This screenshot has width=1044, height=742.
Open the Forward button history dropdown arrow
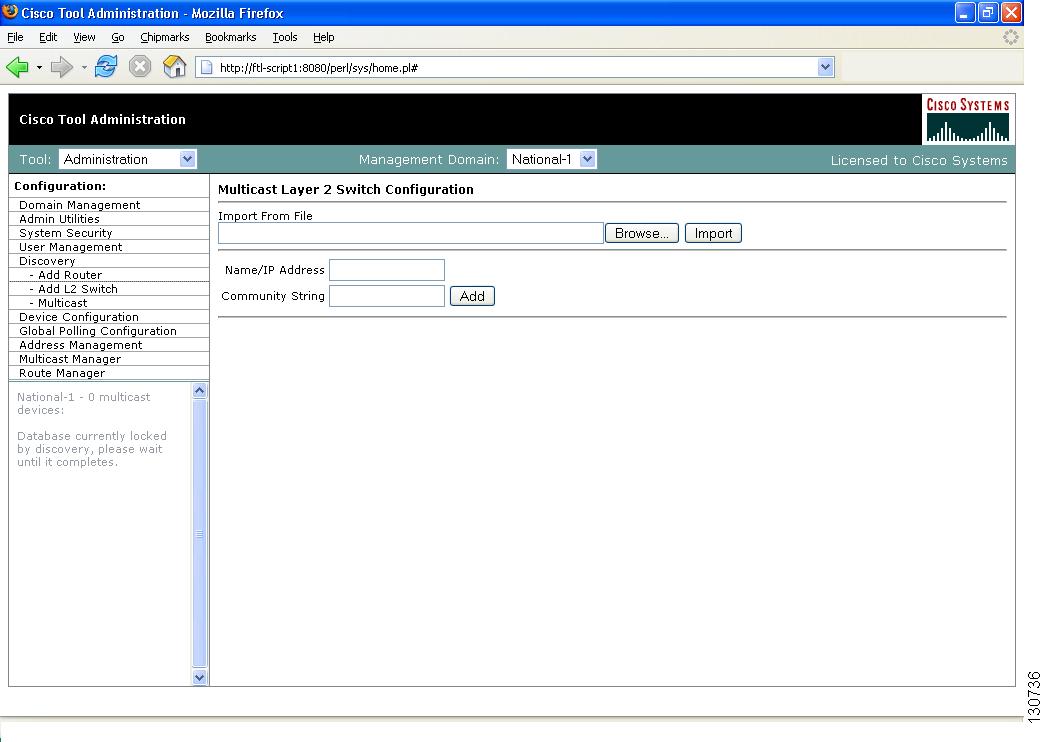tap(84, 67)
